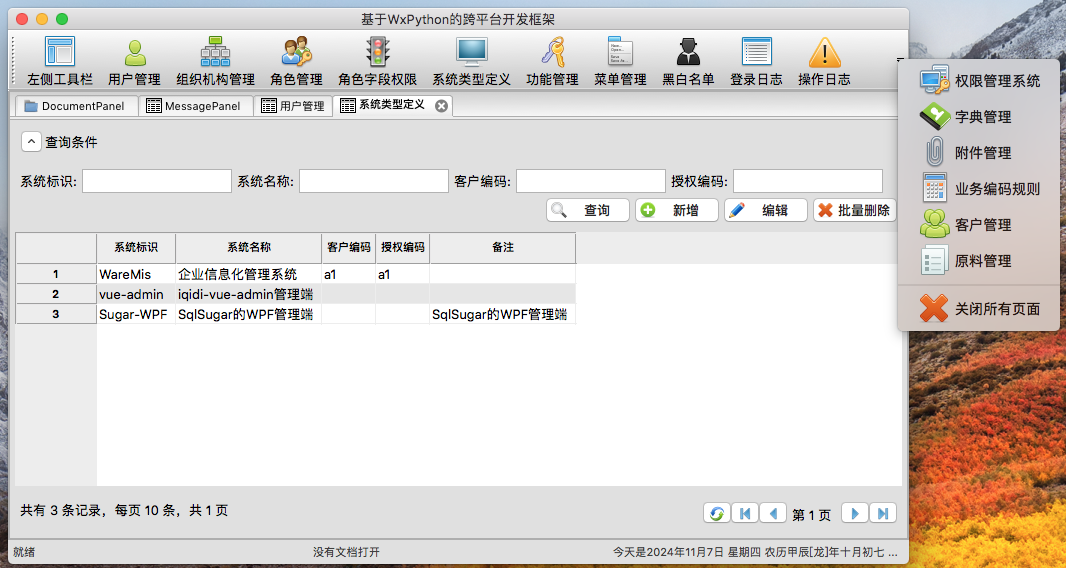
Task: Focus the 客户编码 input field
Action: (x=591, y=182)
